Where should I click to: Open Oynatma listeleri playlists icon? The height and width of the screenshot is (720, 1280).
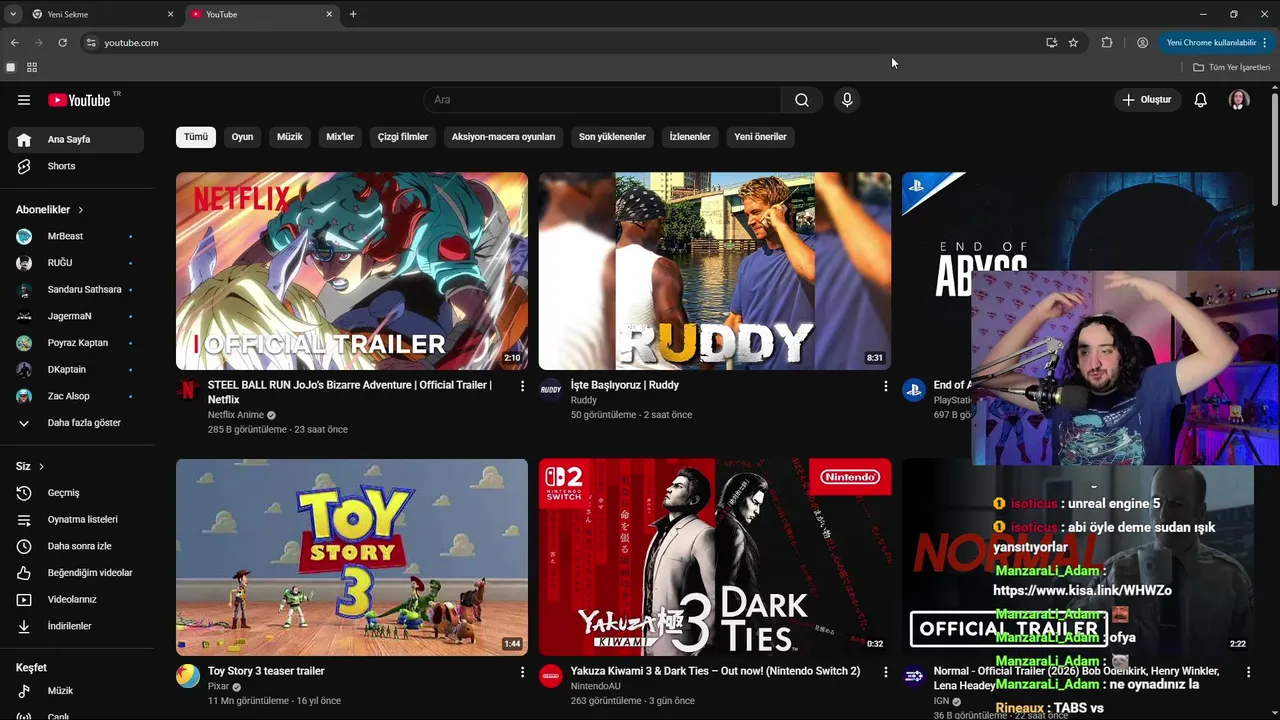point(24,520)
